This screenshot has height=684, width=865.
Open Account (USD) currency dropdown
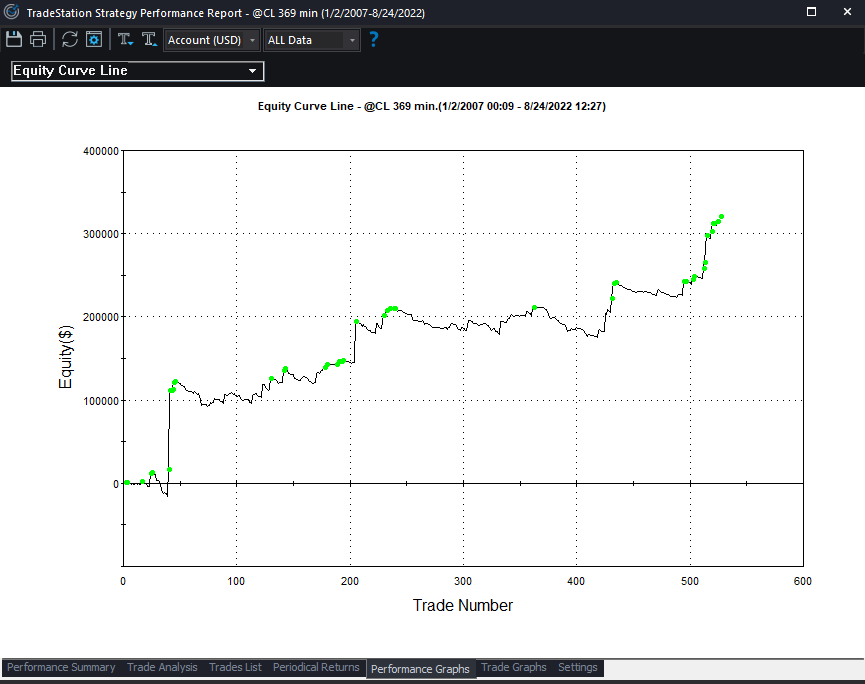click(212, 40)
